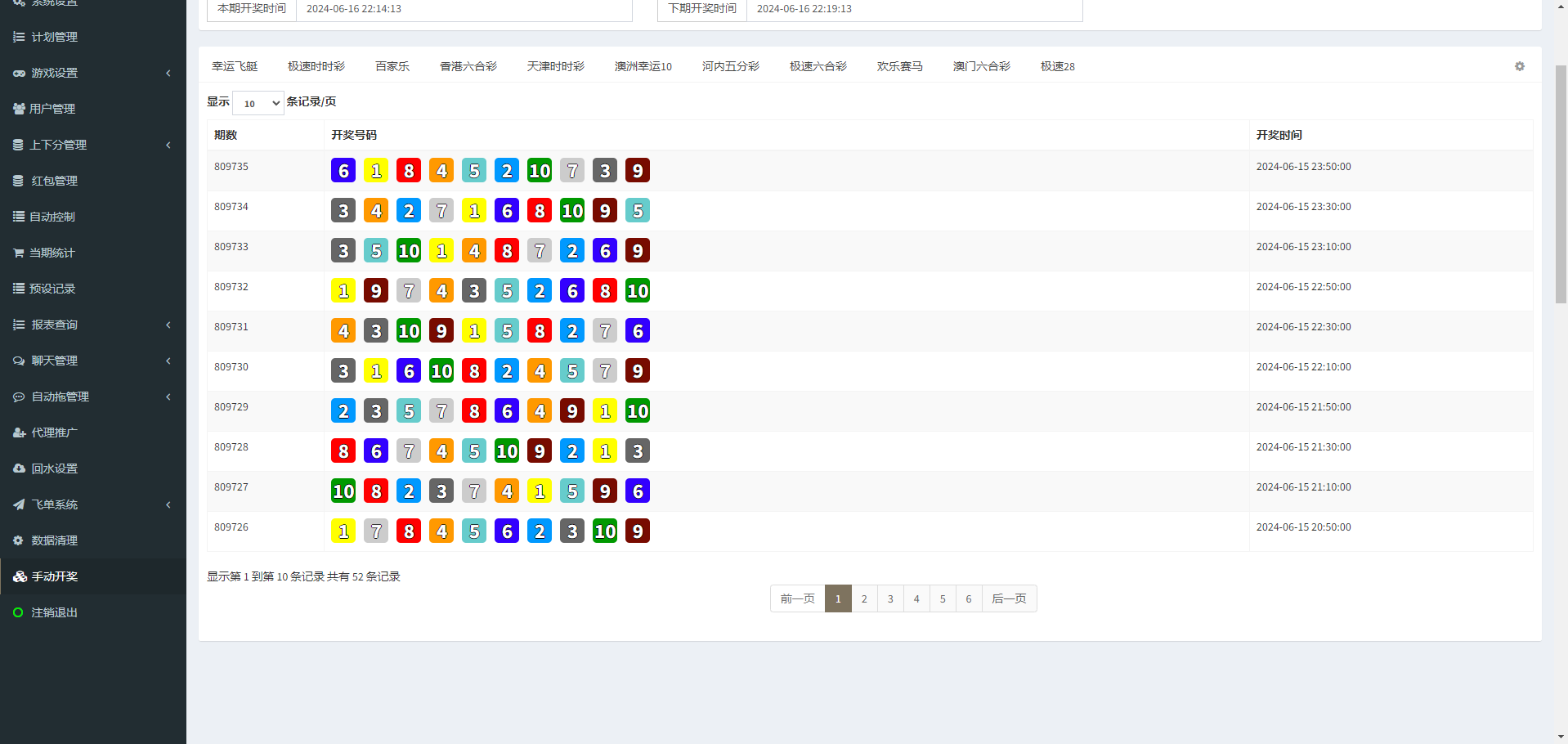Click the 代理推广 user-plus icon
The width and height of the screenshot is (1568, 744).
(x=19, y=433)
